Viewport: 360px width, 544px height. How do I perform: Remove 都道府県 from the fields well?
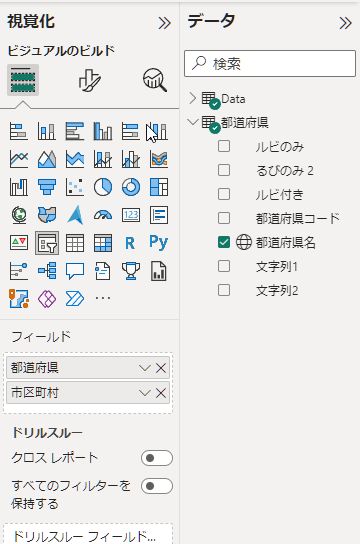point(161,368)
